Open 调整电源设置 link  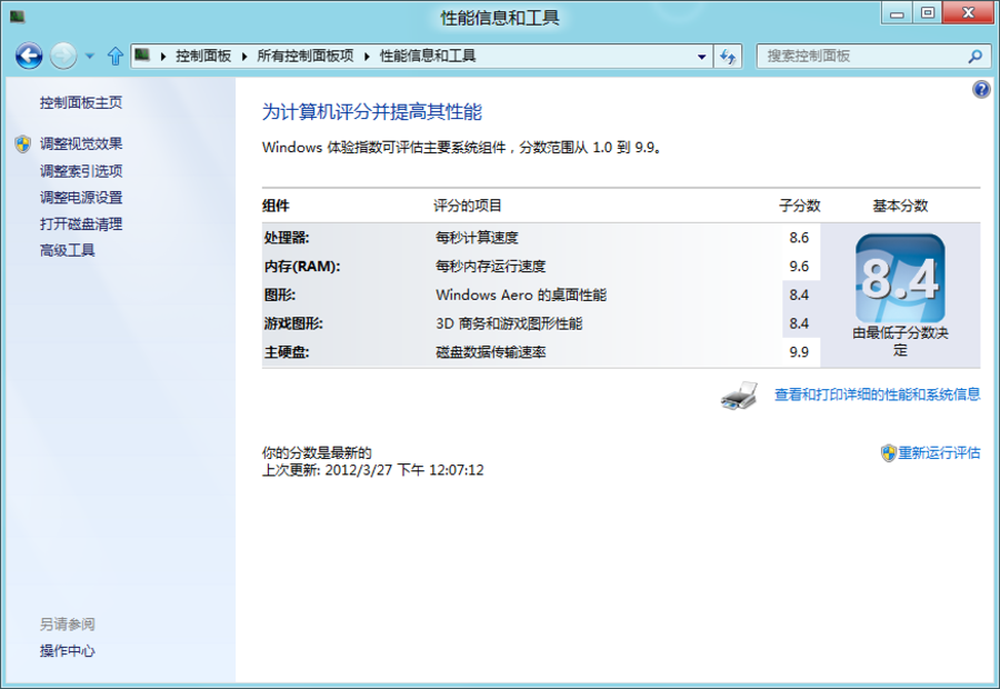81,198
